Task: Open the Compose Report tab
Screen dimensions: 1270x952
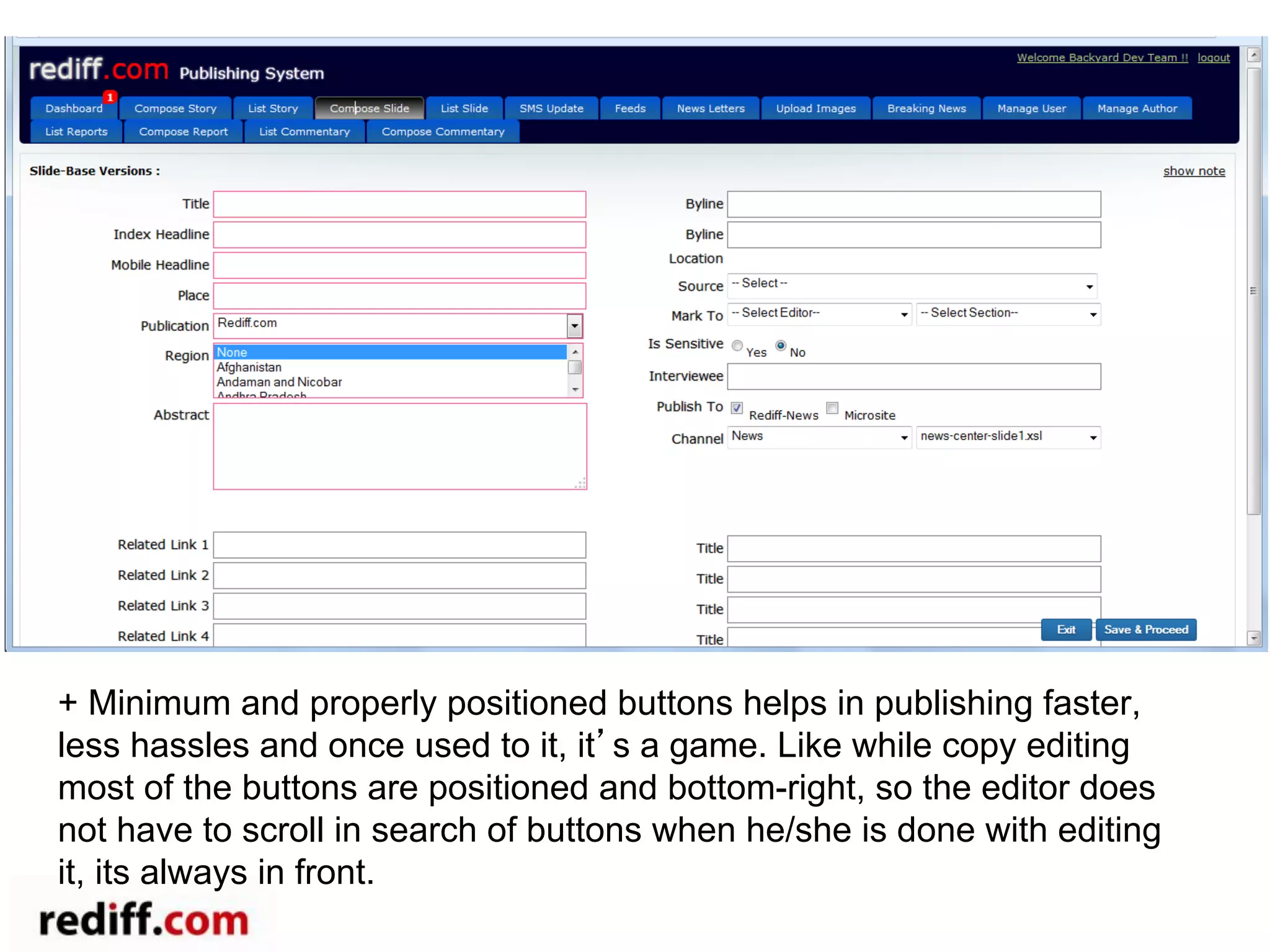Action: (x=184, y=132)
